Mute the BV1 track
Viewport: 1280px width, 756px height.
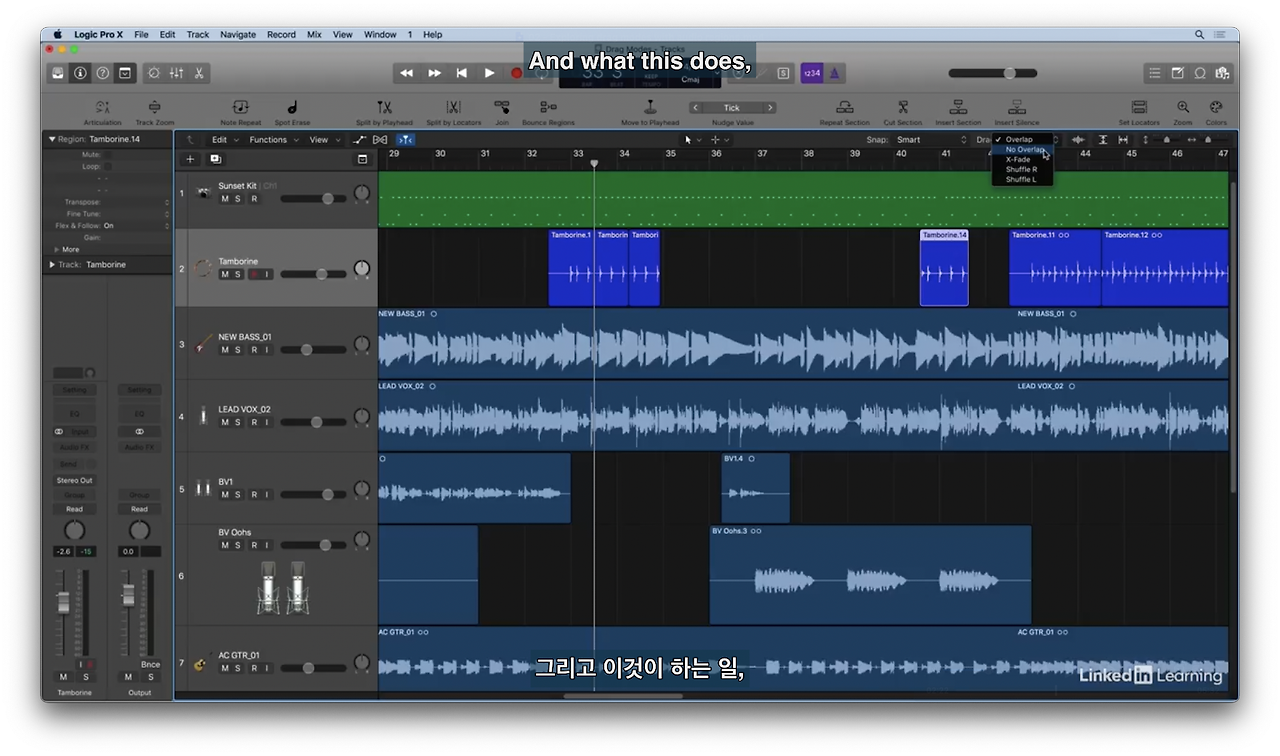coord(224,495)
